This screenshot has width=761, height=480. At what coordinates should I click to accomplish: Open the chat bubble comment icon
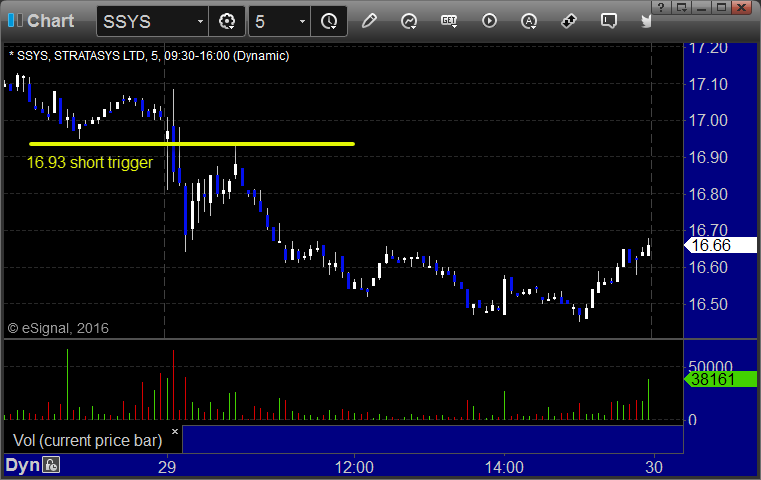(609, 21)
